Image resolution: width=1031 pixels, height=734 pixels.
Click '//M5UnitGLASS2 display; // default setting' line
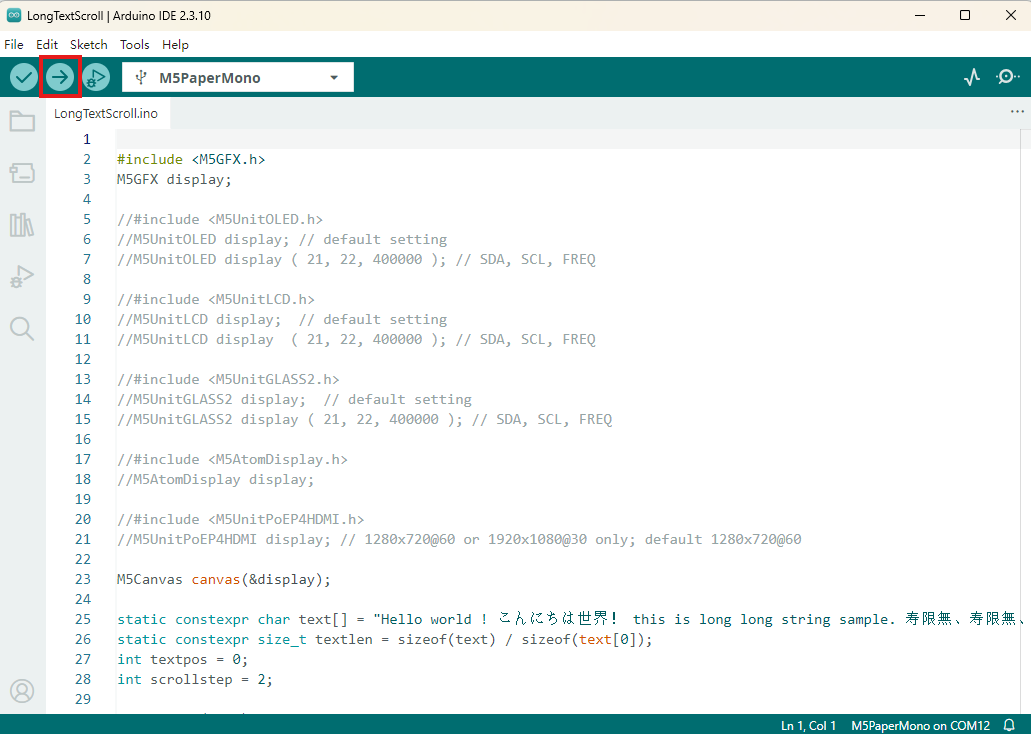(294, 399)
